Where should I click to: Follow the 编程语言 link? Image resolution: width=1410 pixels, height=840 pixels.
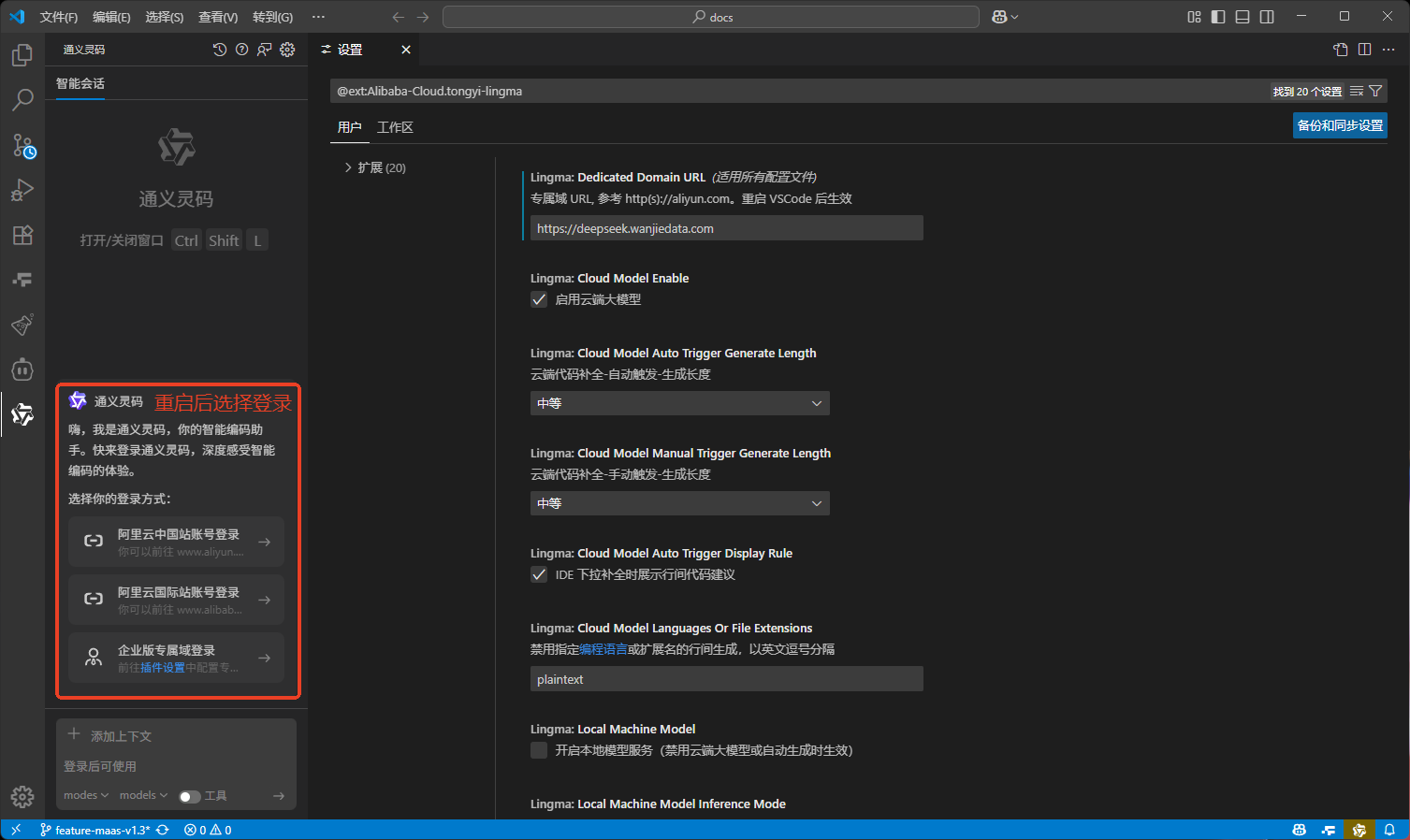(603, 649)
